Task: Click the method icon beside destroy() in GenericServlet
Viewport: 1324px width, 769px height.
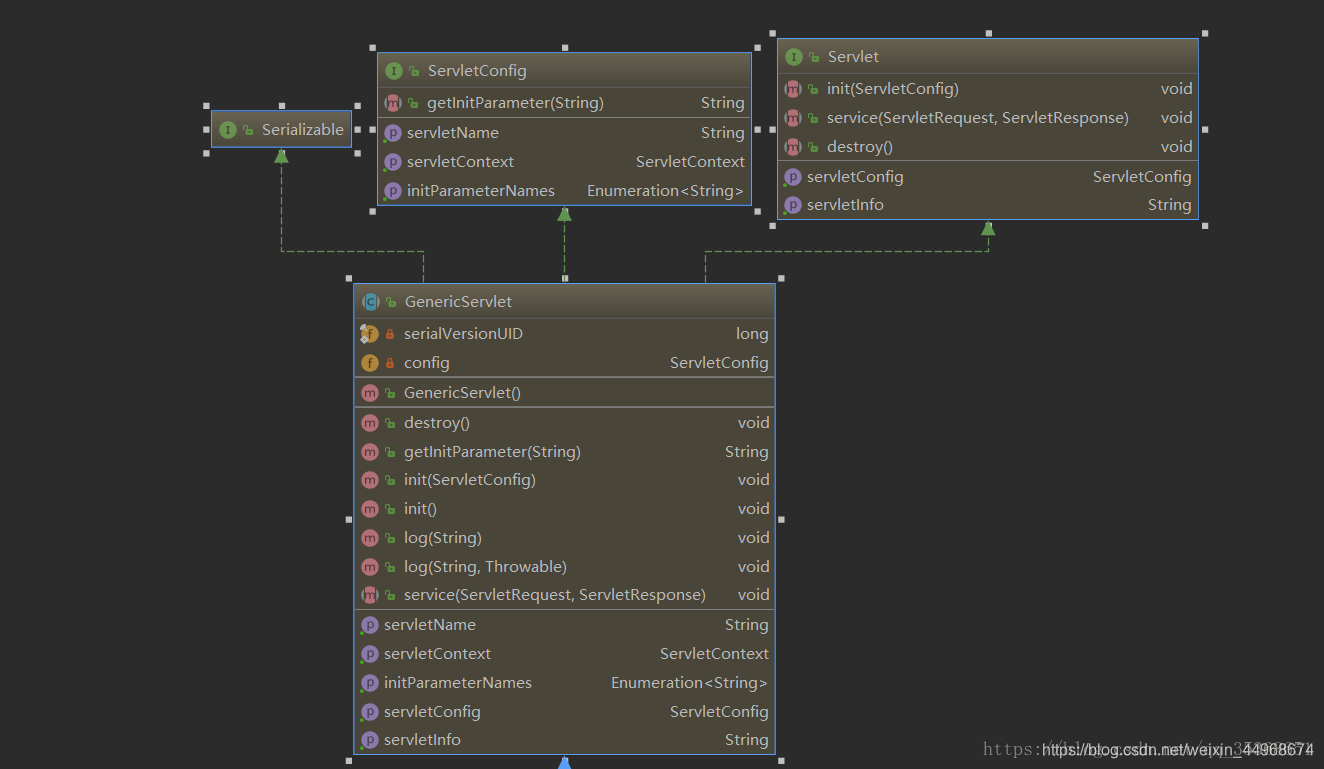Action: 370,423
